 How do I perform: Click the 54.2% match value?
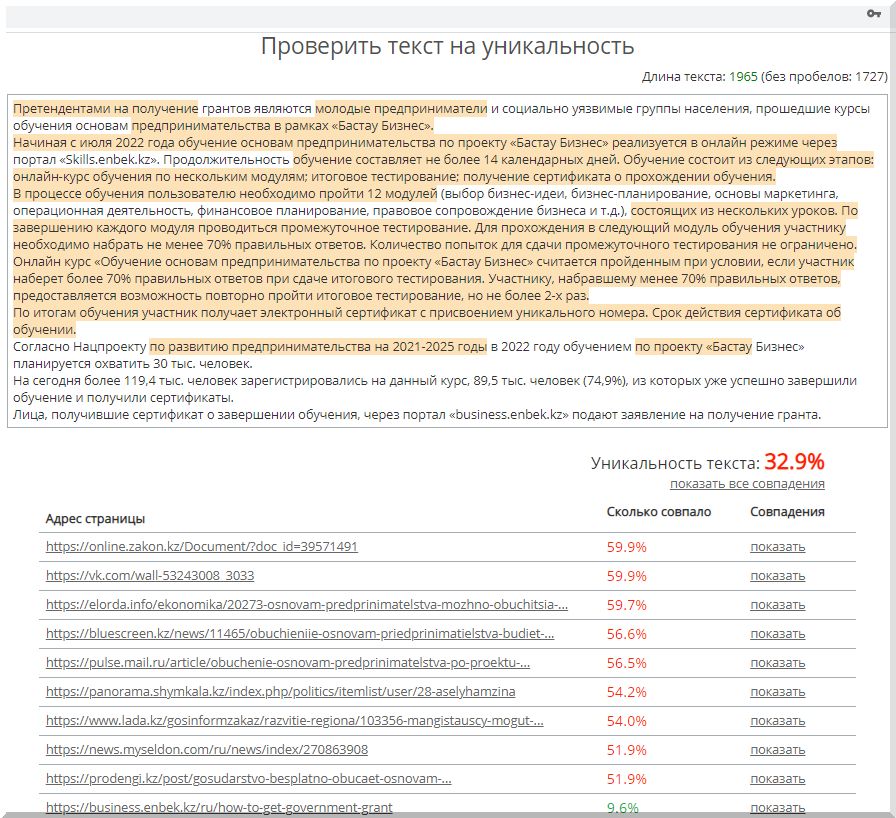click(x=626, y=693)
